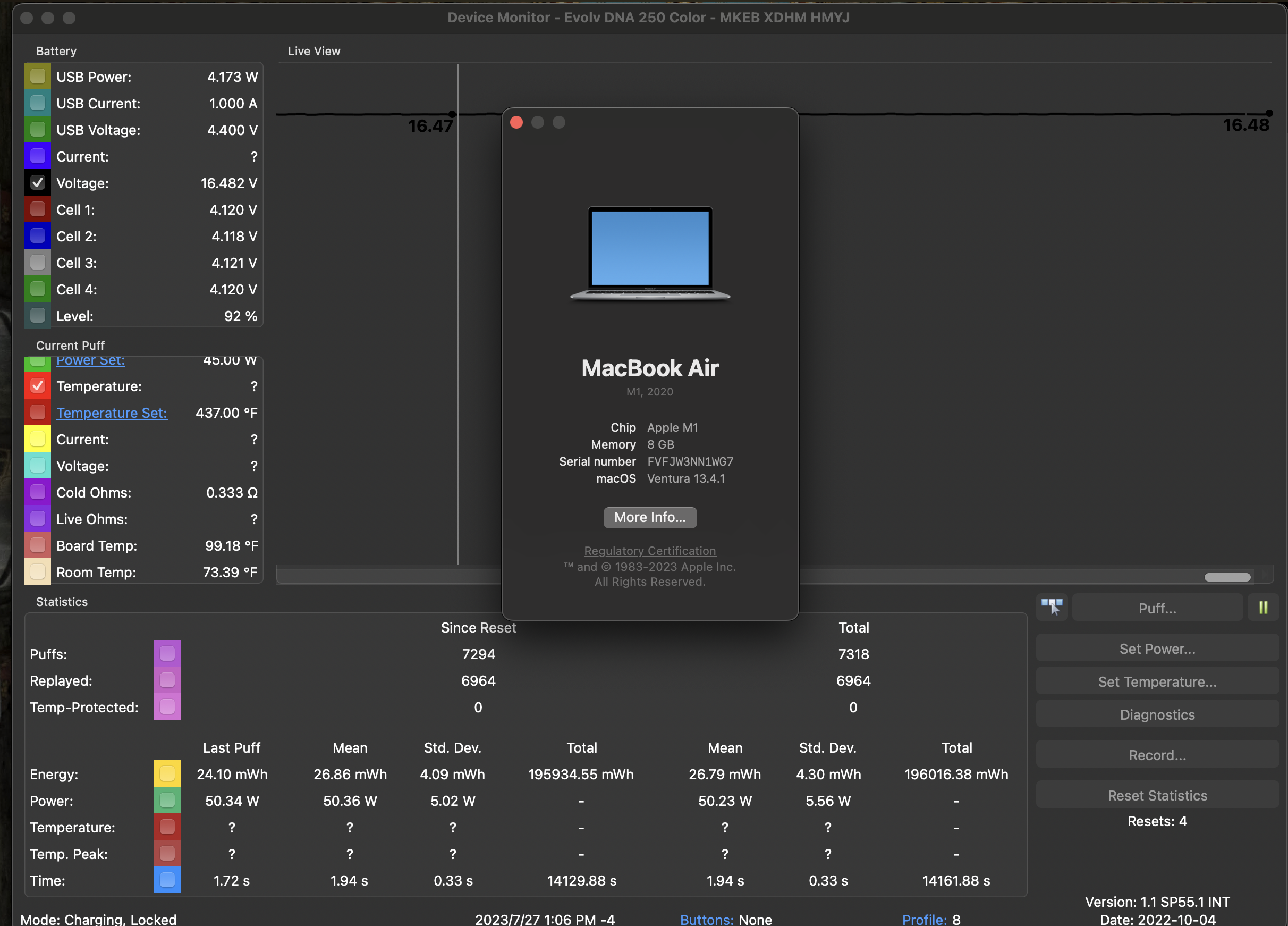Click the More Info button
Viewport: 1288px width, 926px height.
[650, 518]
